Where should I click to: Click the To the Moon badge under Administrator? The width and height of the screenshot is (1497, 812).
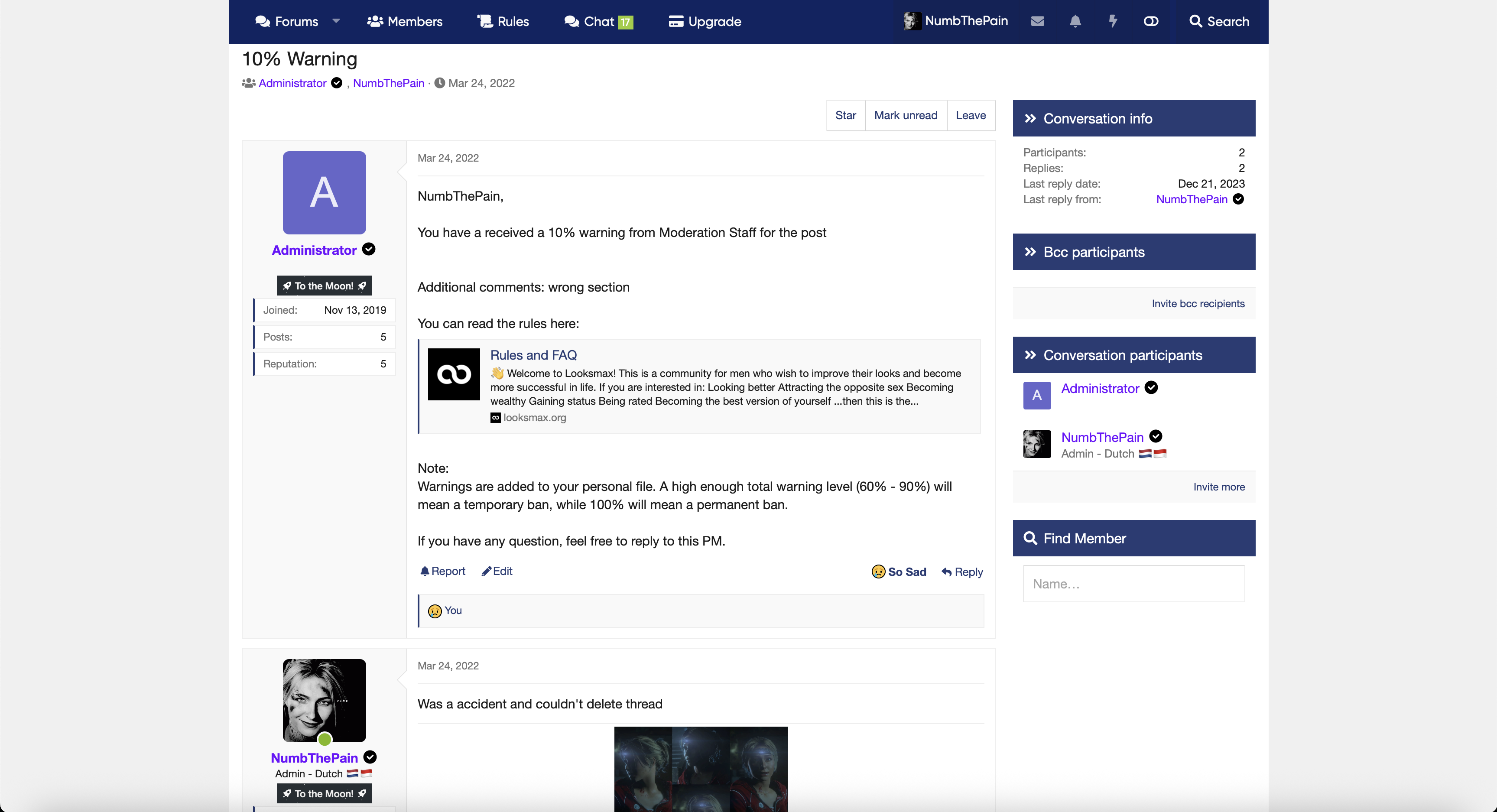[324, 286]
